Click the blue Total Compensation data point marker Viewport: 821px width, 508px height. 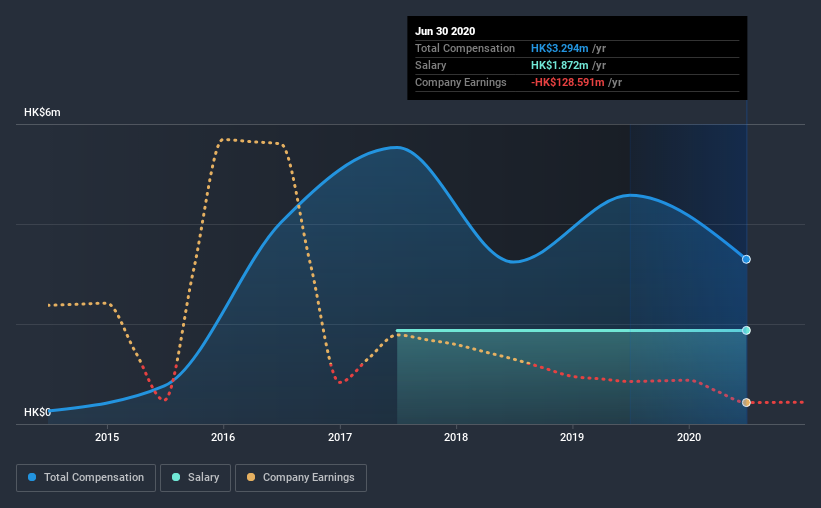click(x=746, y=259)
